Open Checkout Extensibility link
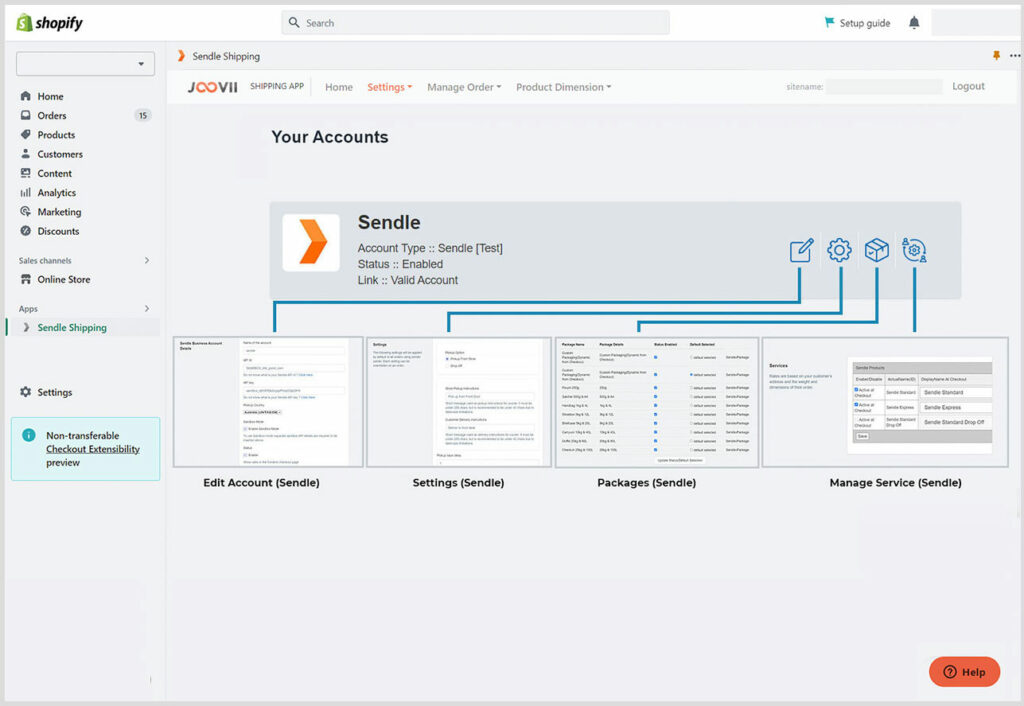The width and height of the screenshot is (1024, 706). tap(93, 449)
